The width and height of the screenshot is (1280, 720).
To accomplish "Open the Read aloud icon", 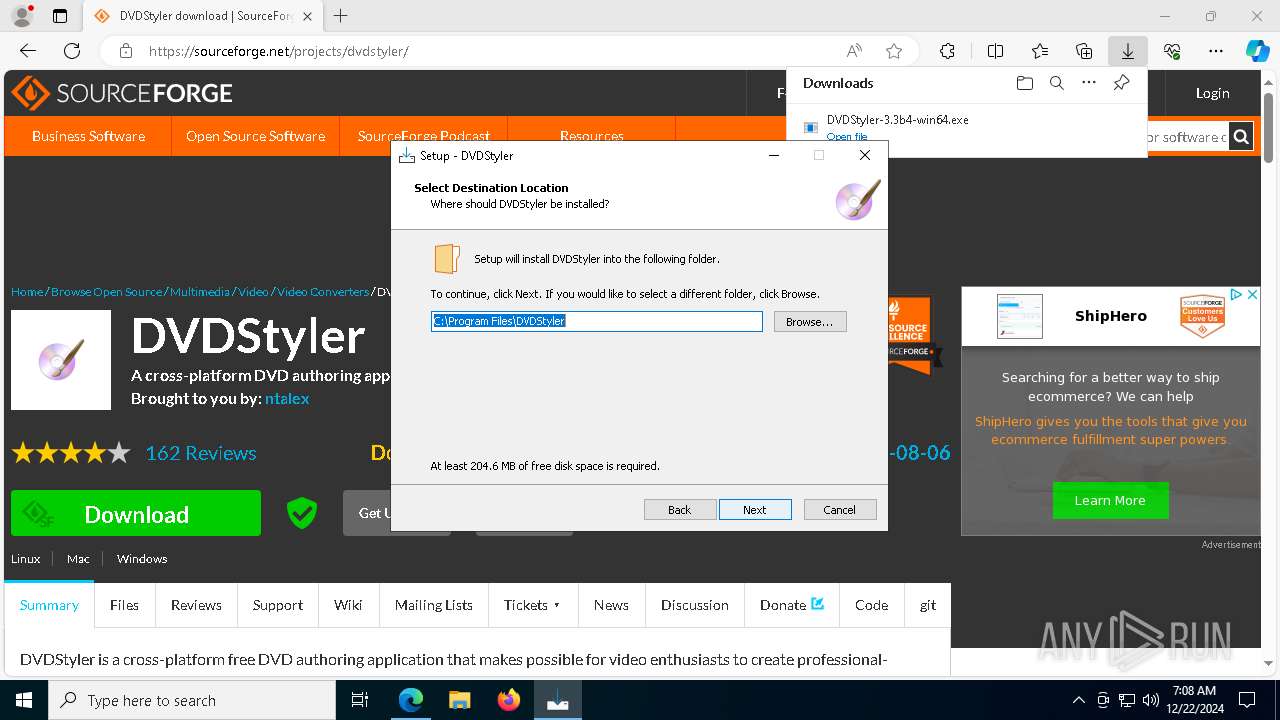I will pos(854,51).
